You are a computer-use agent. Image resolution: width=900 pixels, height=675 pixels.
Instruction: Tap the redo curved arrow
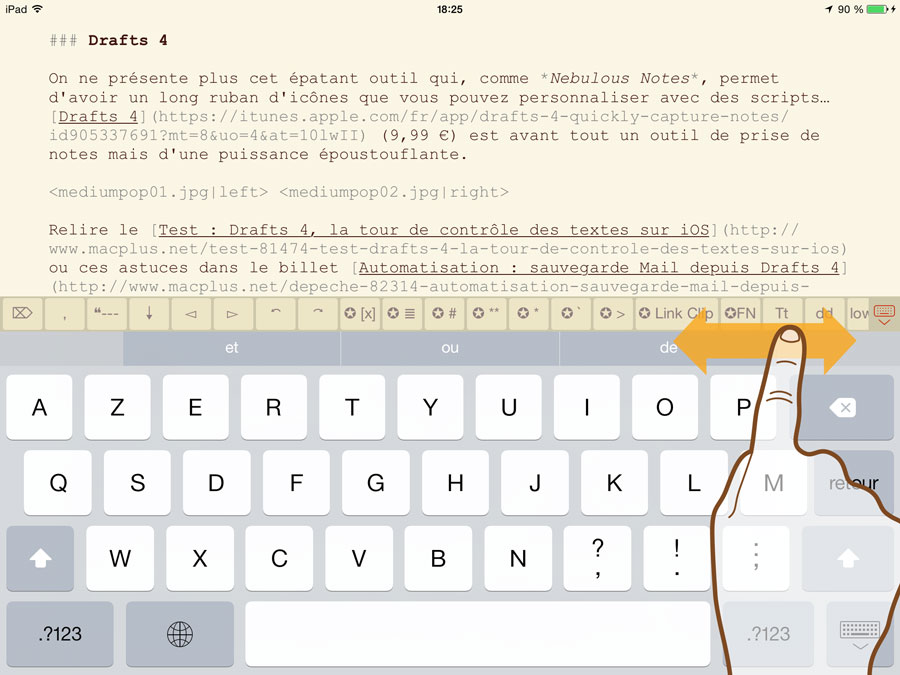click(x=317, y=313)
